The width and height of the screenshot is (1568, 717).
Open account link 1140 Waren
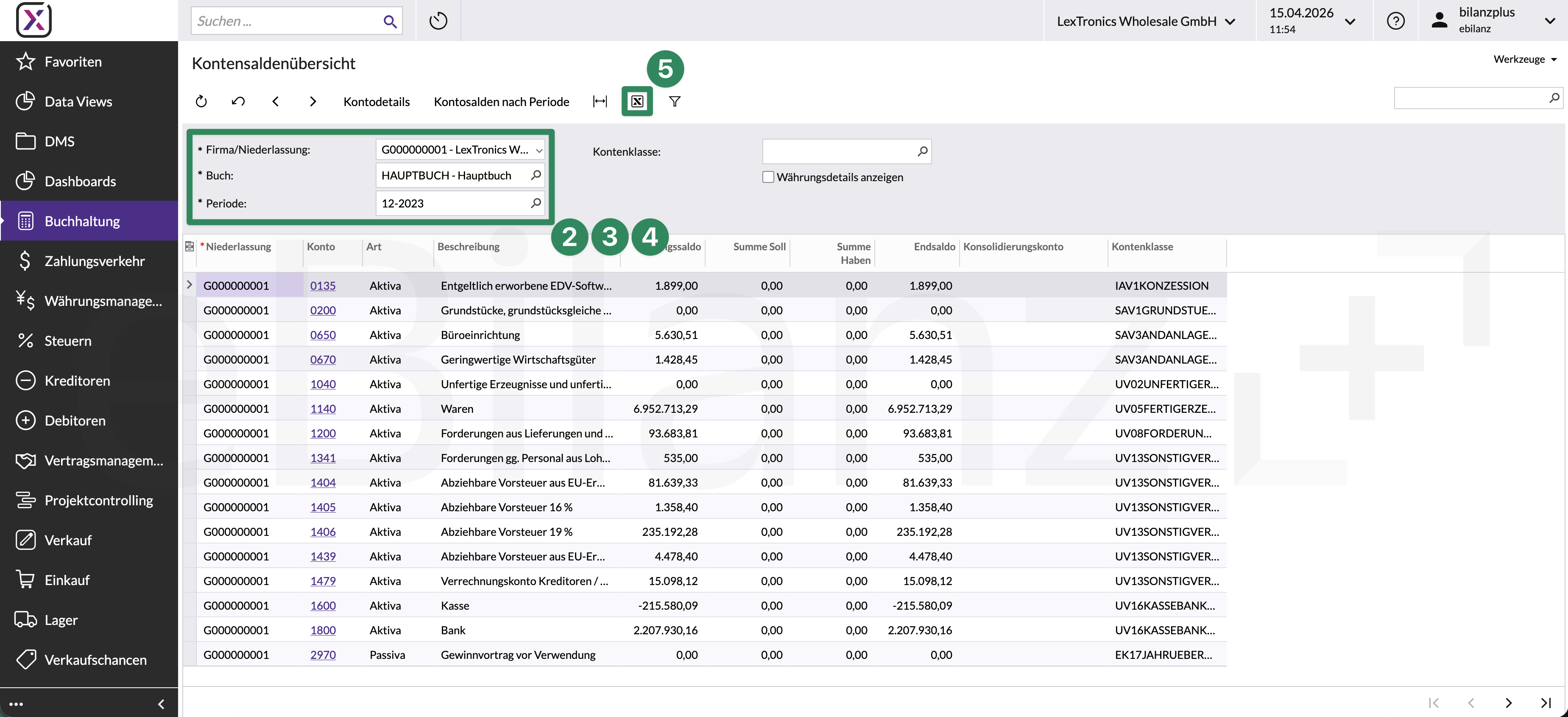(323, 409)
